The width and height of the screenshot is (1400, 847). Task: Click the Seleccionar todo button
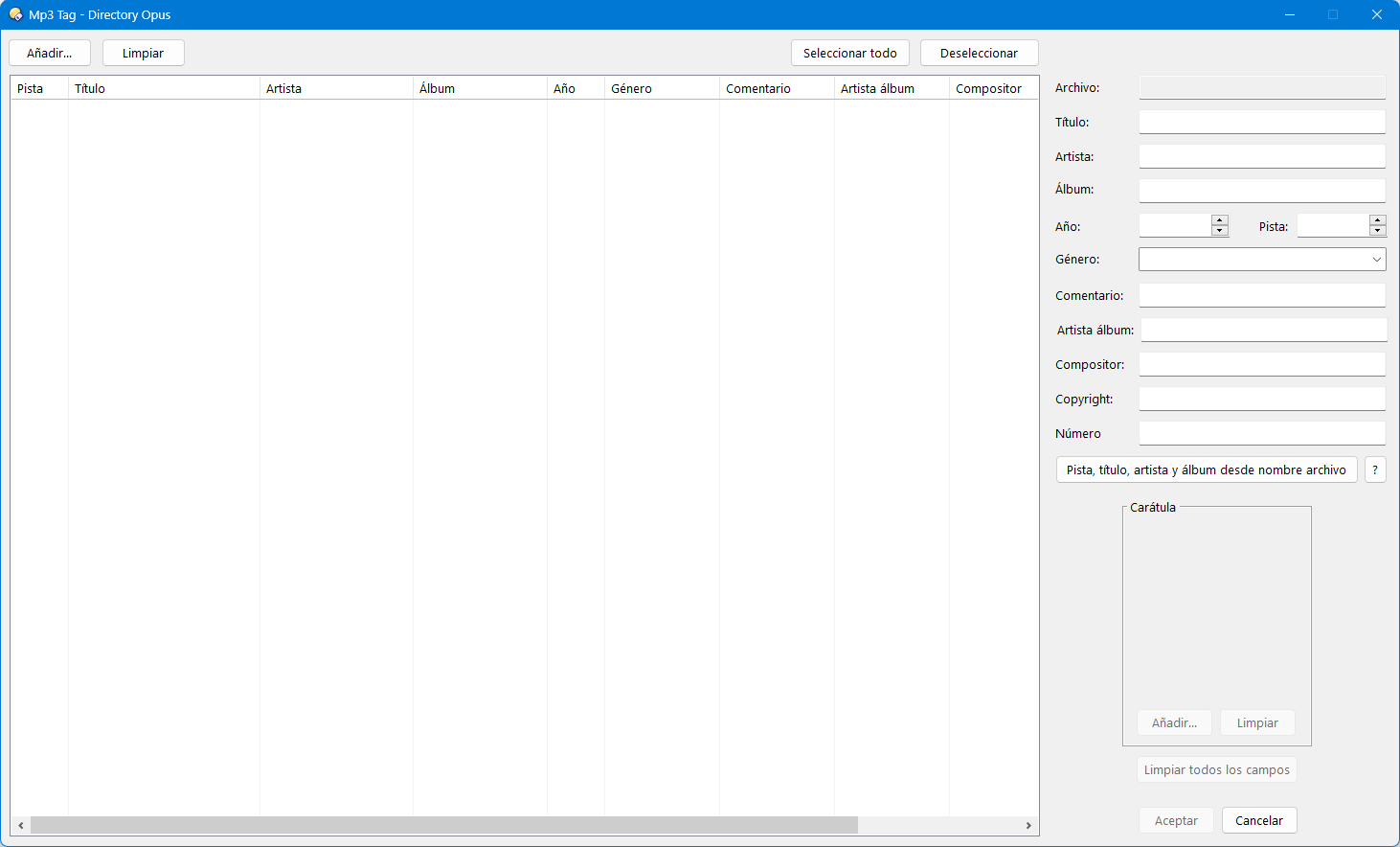coord(849,54)
